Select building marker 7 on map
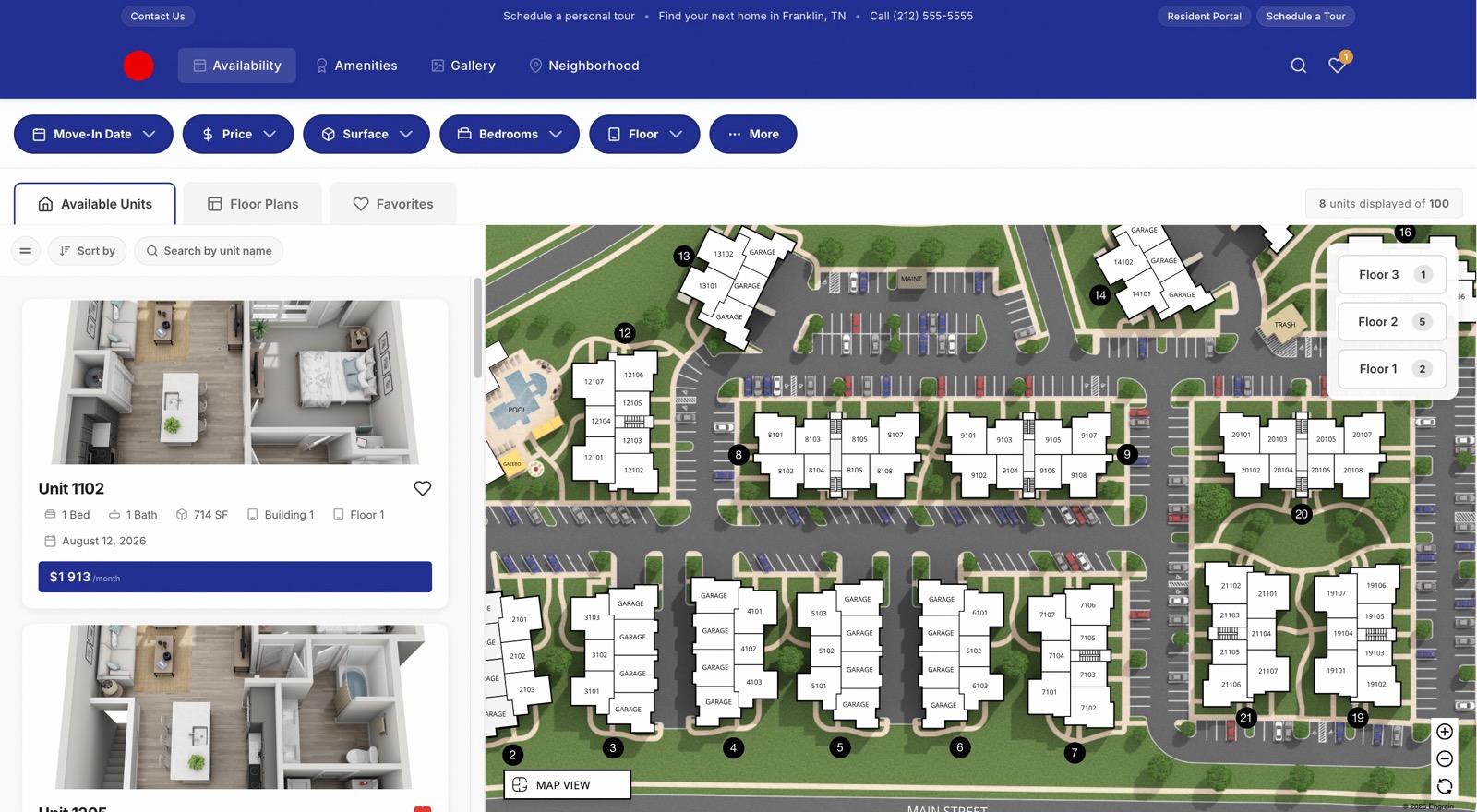This screenshot has height=812, width=1477. pyautogui.click(x=1074, y=752)
